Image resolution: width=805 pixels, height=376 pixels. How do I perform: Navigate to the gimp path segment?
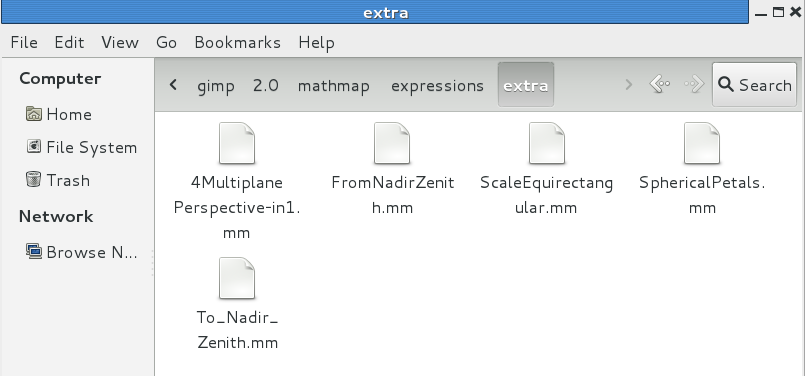[216, 85]
